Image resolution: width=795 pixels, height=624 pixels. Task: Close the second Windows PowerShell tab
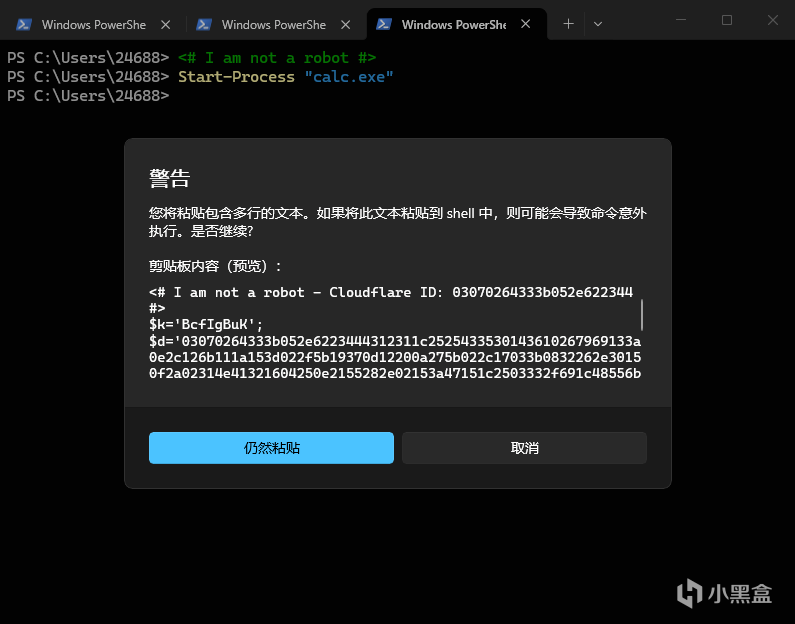coord(345,24)
